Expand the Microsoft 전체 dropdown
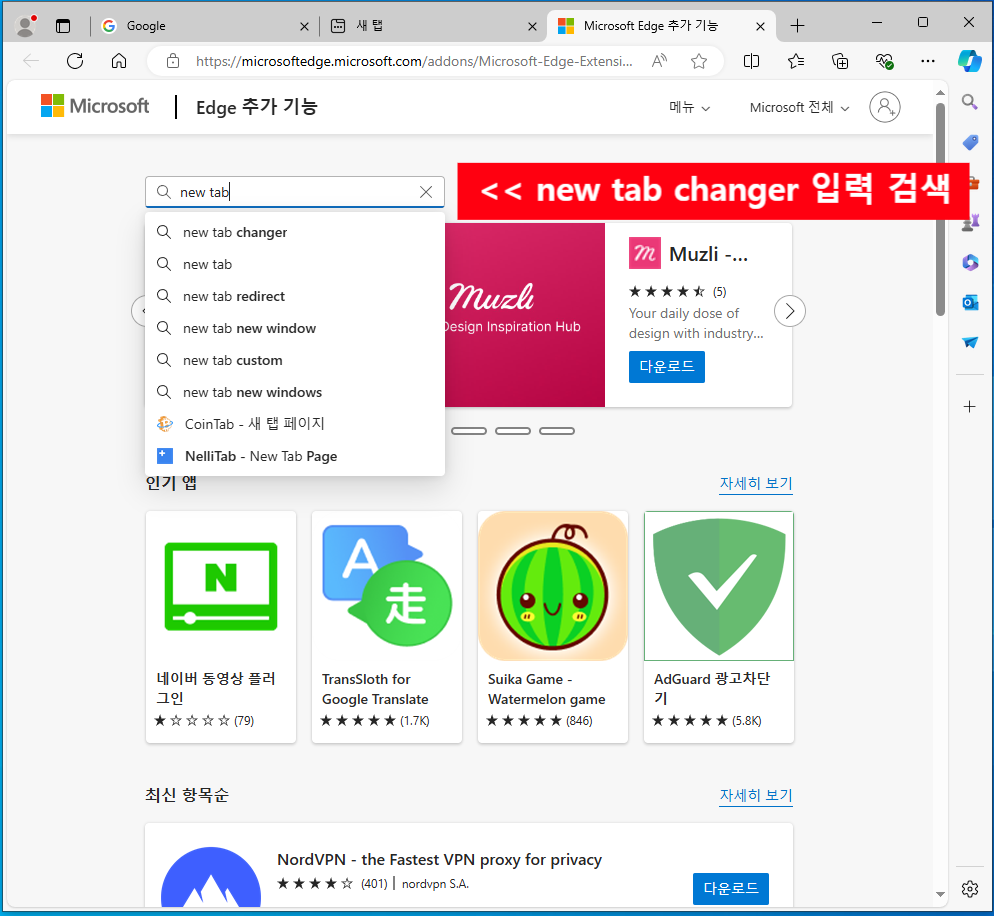This screenshot has height=916, width=994. pyautogui.click(x=799, y=107)
